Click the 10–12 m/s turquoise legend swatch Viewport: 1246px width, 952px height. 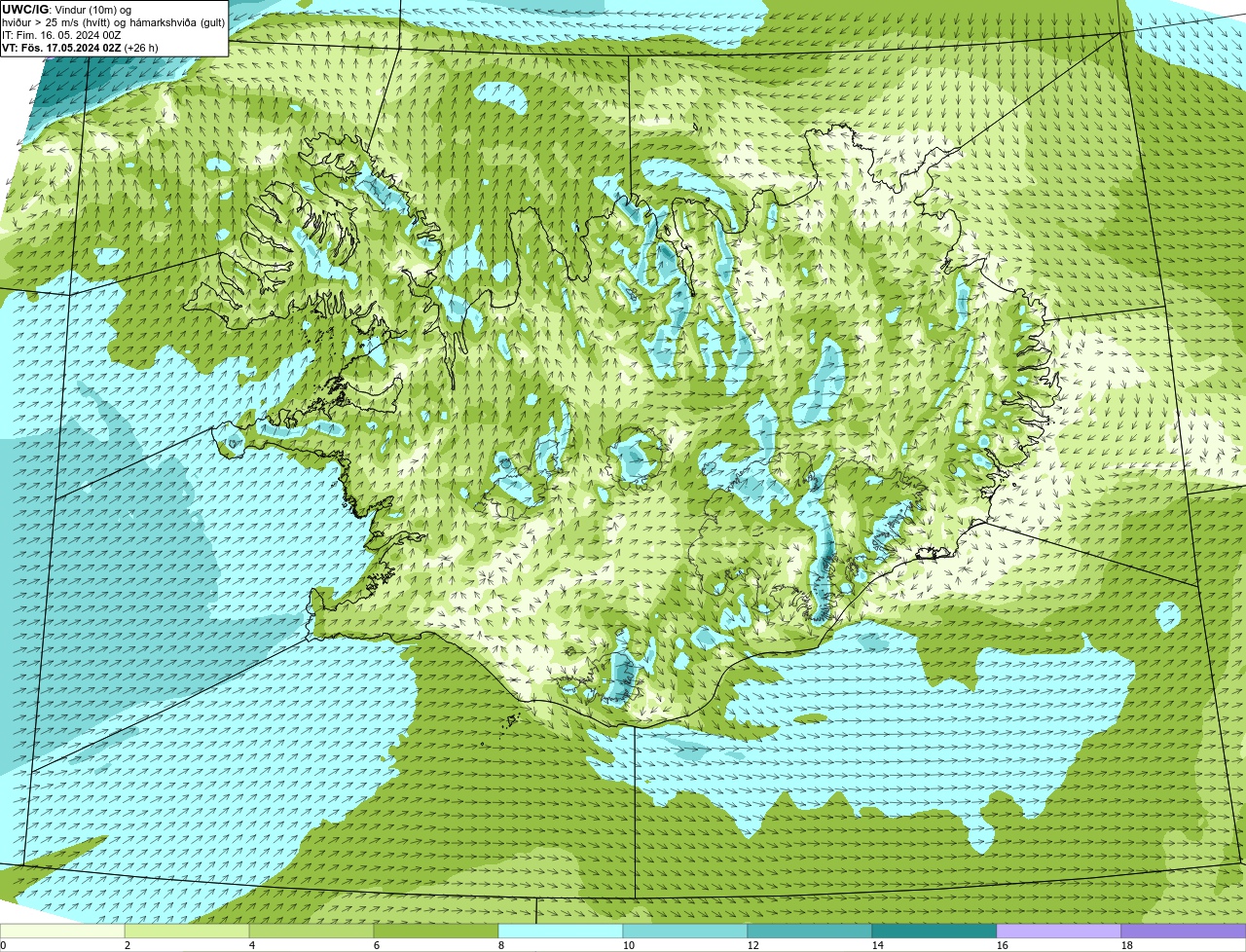pos(685,932)
